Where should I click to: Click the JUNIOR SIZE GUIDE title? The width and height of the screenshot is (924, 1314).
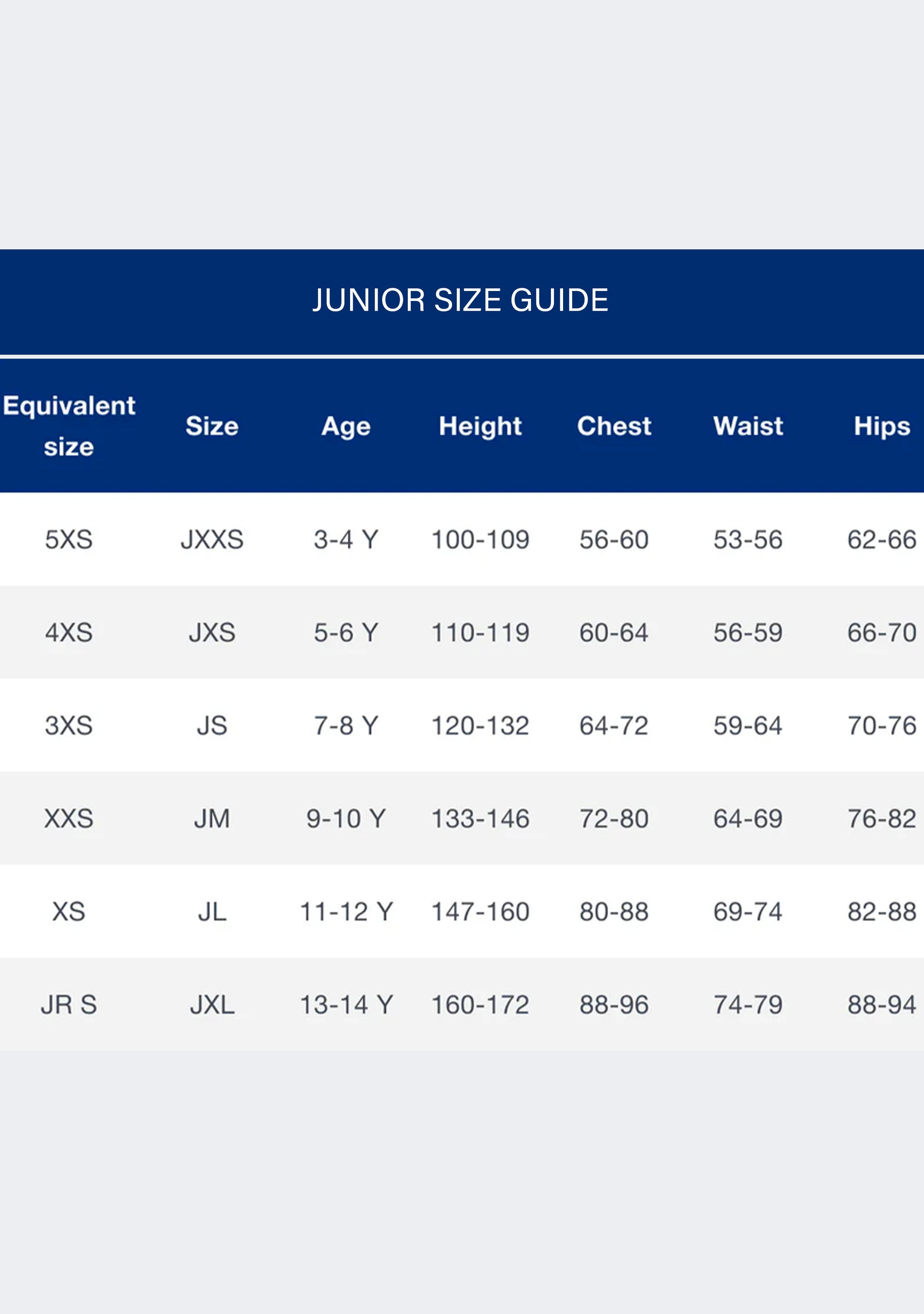click(460, 300)
